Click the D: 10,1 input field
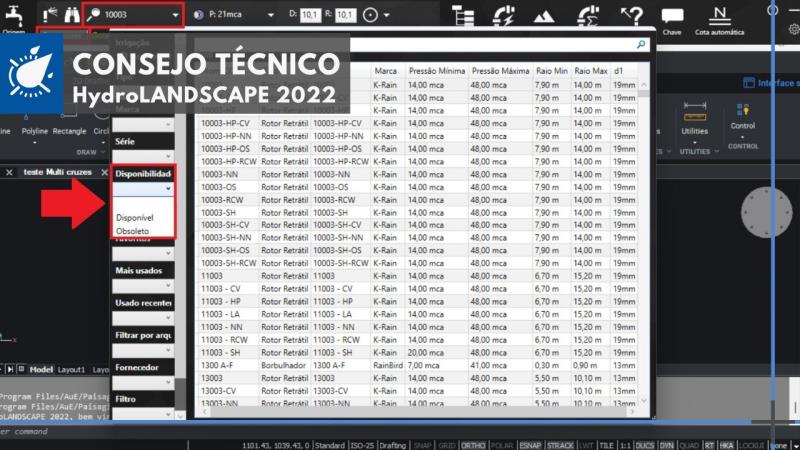This screenshot has width=800, height=450. (x=310, y=15)
